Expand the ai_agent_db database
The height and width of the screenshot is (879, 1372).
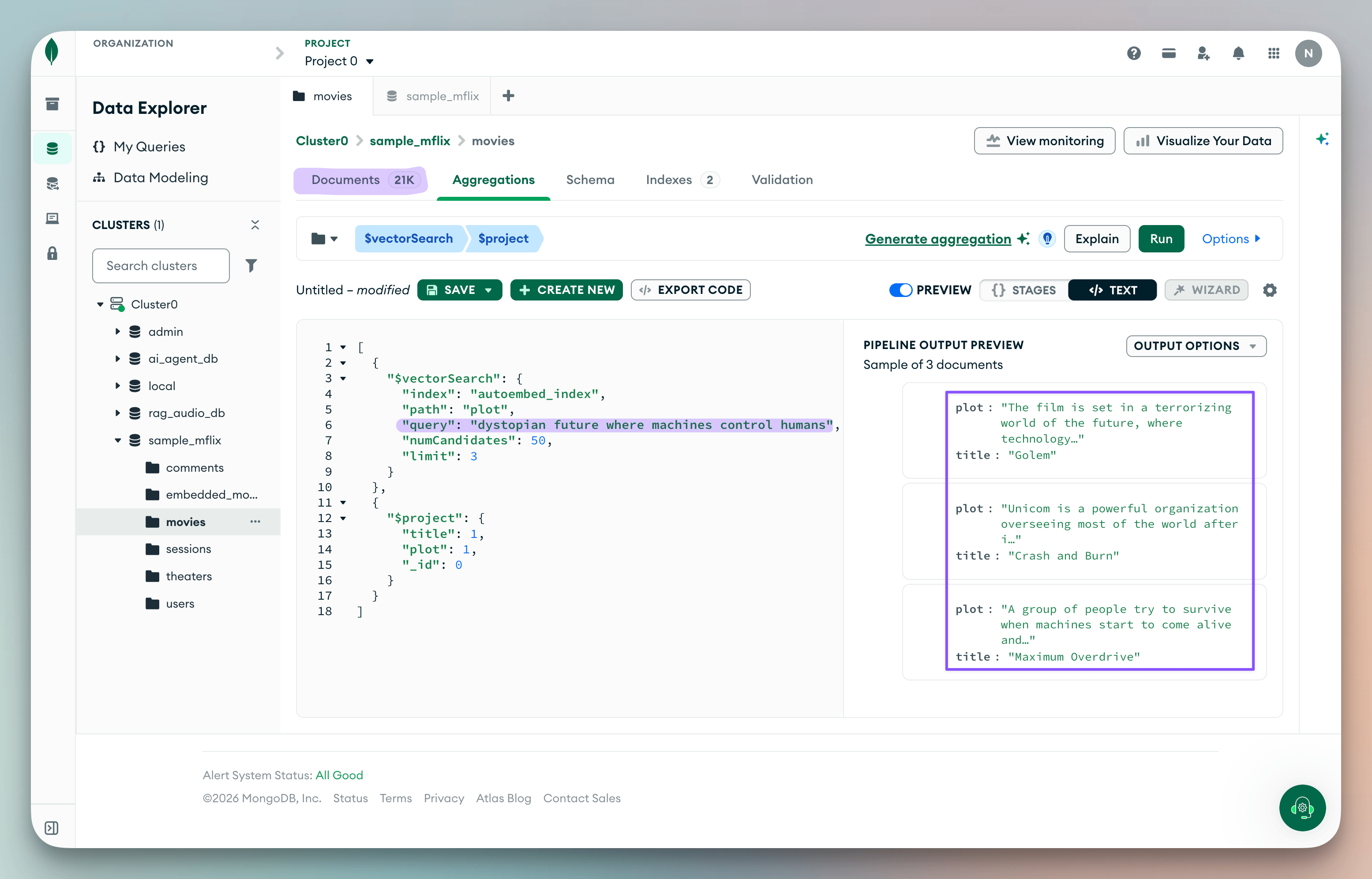[117, 358]
